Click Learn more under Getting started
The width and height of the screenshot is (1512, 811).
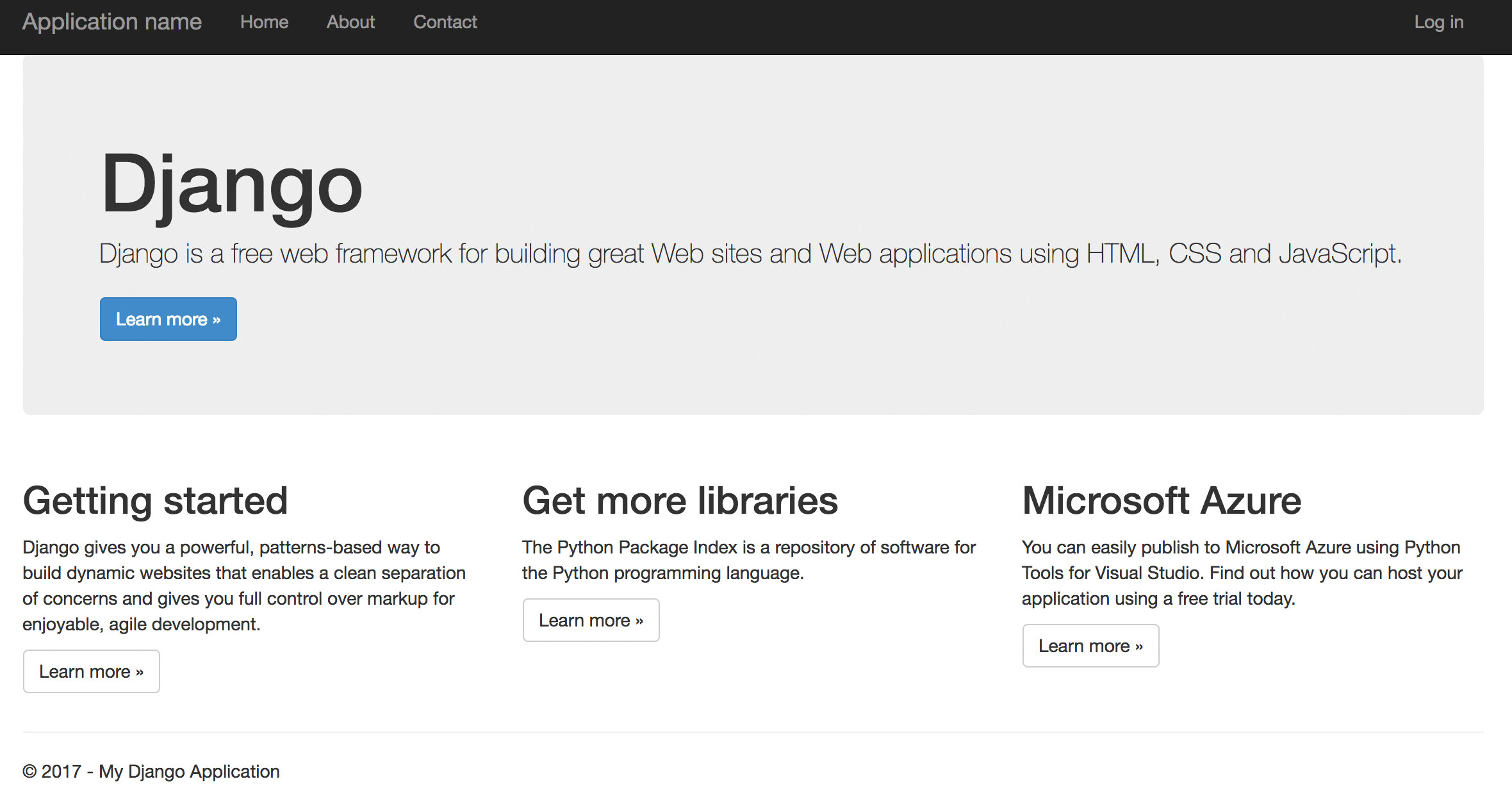(x=92, y=671)
